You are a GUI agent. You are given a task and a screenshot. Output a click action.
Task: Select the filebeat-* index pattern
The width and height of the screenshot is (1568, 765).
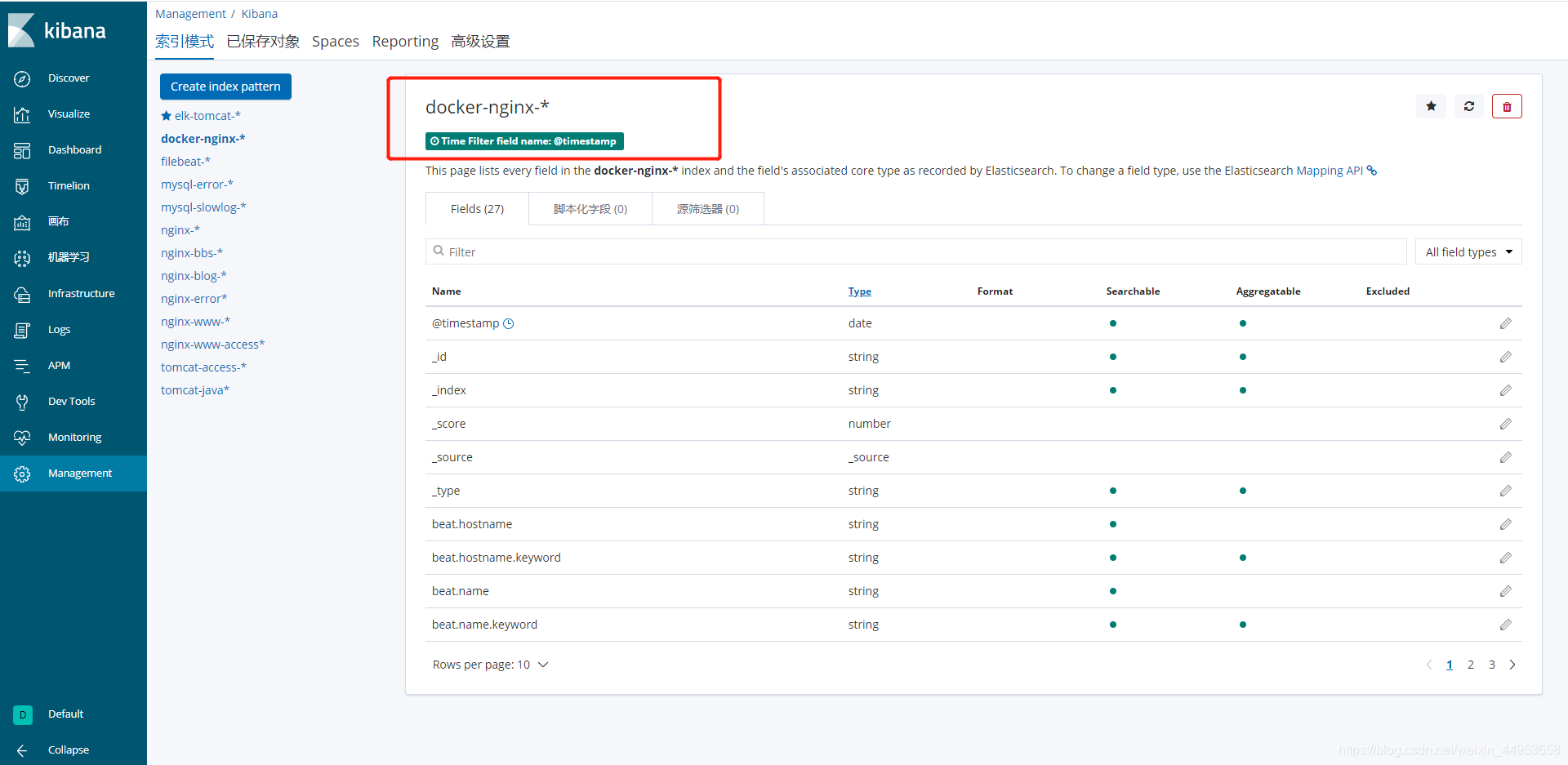point(185,162)
